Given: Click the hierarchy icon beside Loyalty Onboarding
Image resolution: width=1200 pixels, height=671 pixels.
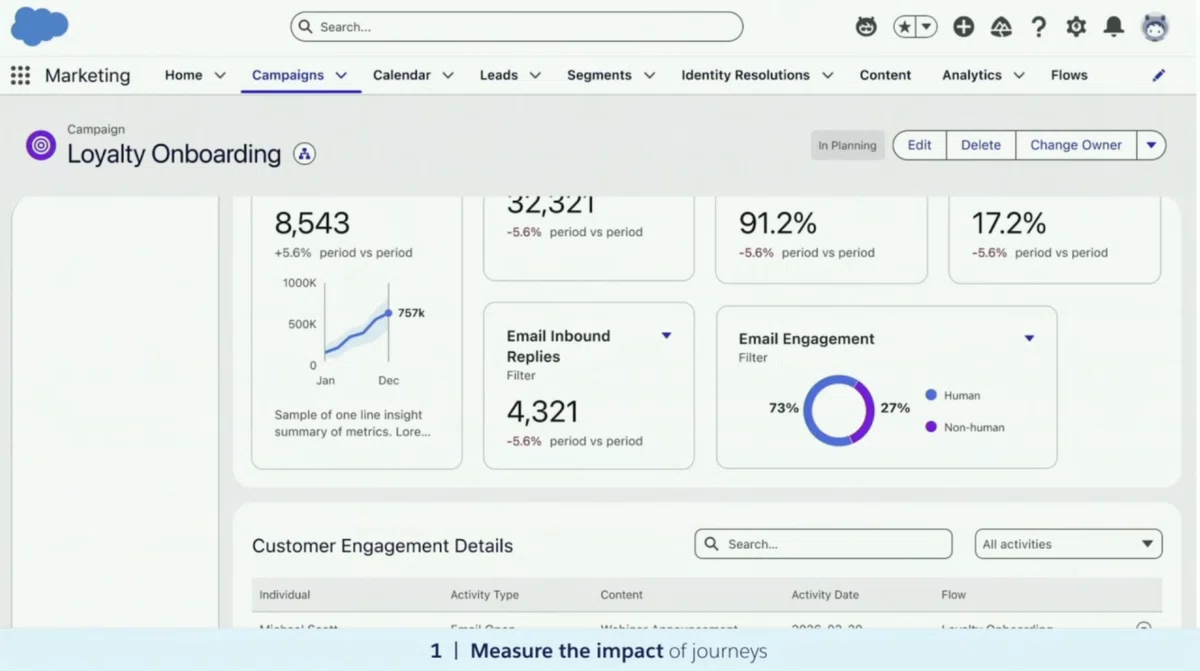Looking at the screenshot, I should click(304, 154).
